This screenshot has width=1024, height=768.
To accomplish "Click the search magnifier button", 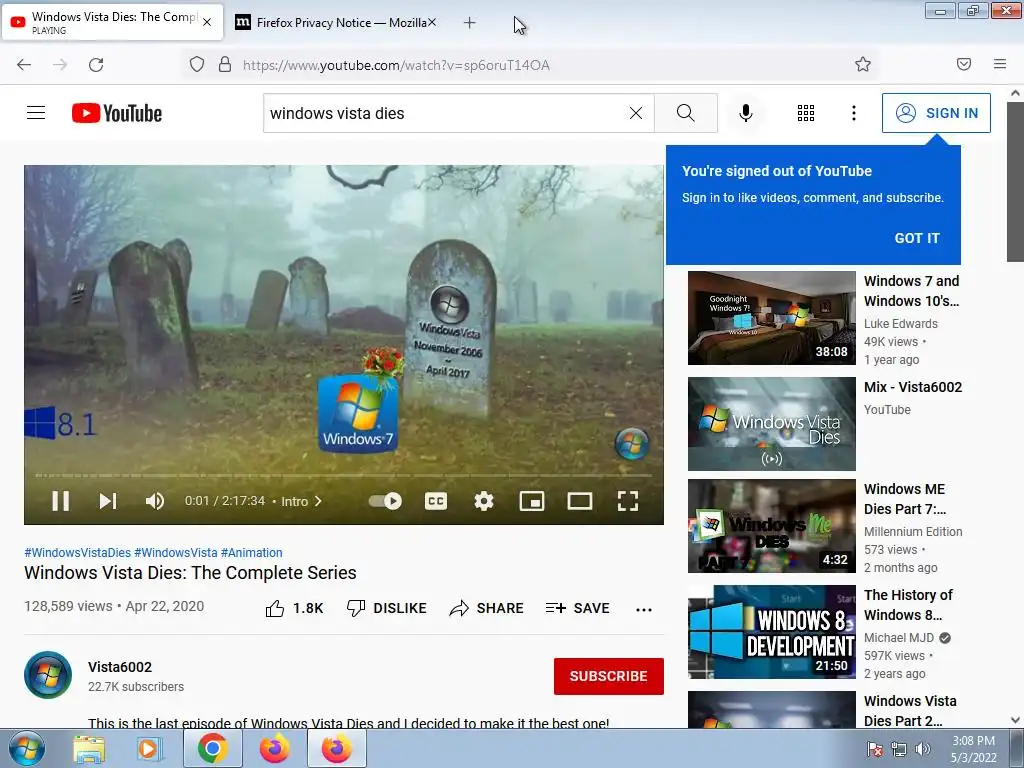I will point(686,113).
